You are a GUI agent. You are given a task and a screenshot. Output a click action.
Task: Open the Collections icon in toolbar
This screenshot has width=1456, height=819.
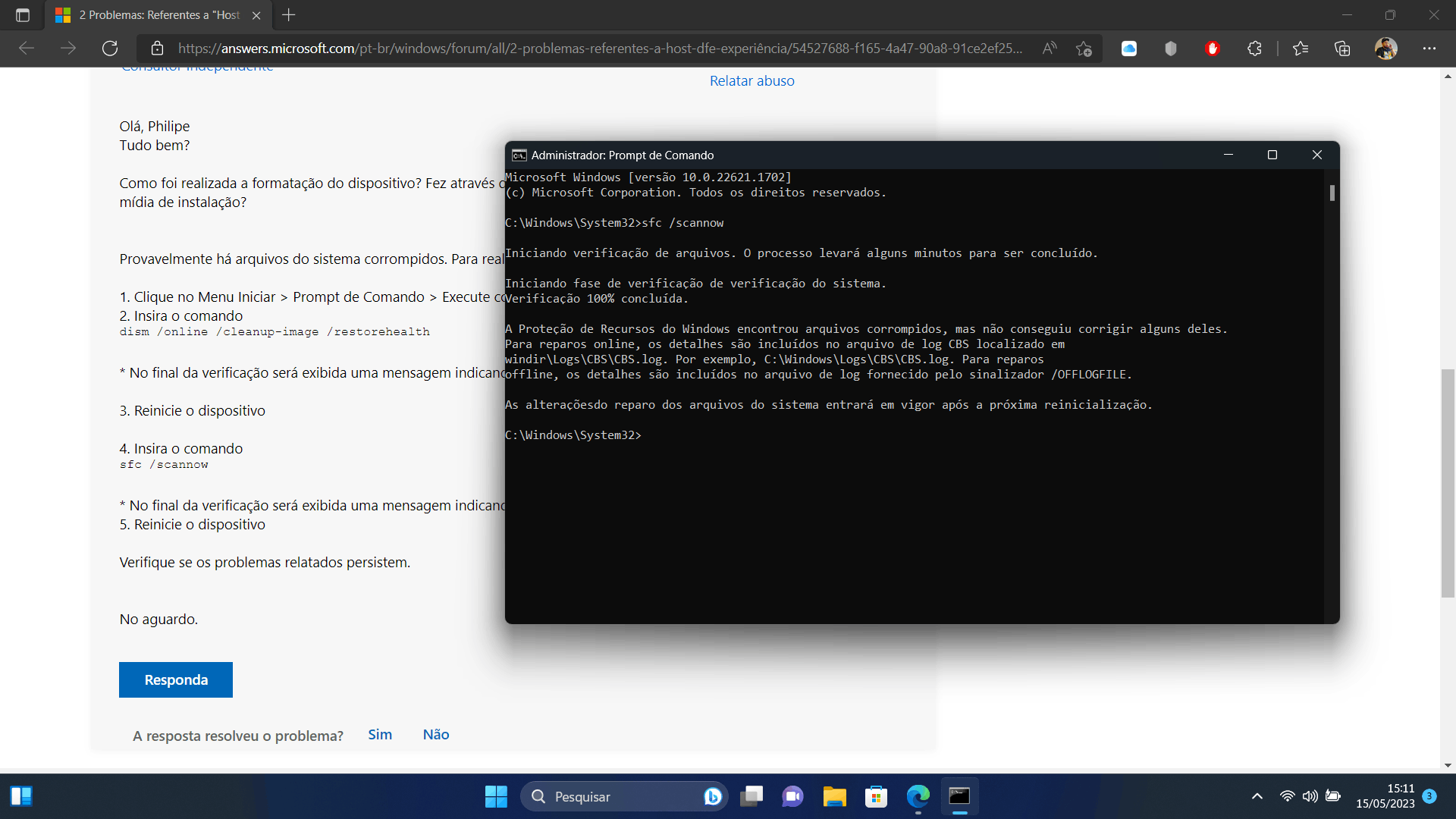coord(1342,49)
